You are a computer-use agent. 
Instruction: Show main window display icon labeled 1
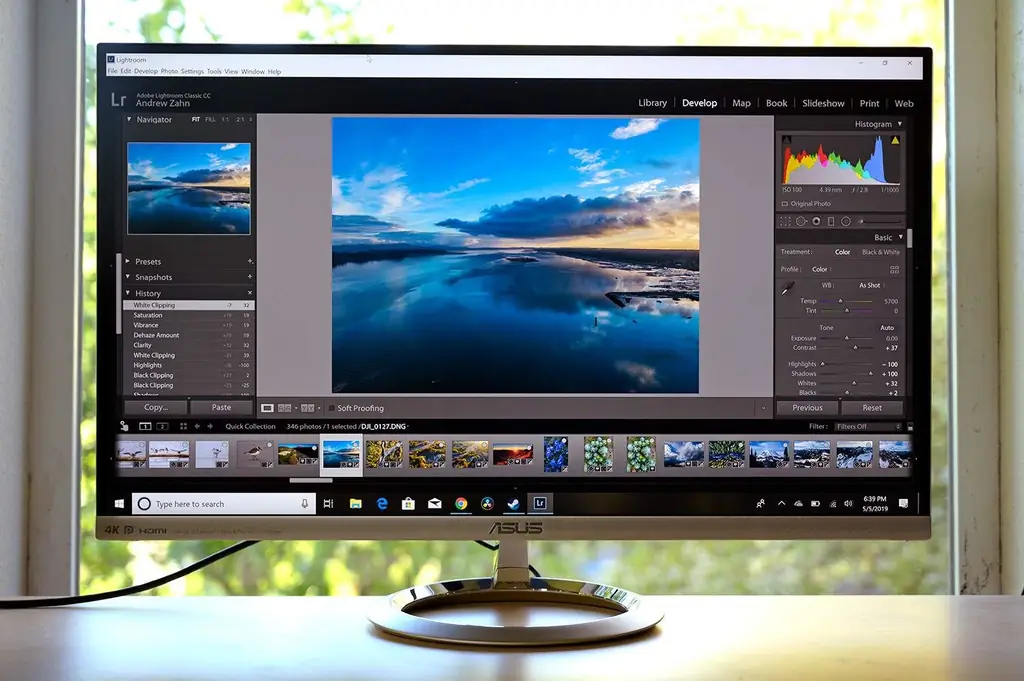pos(145,426)
